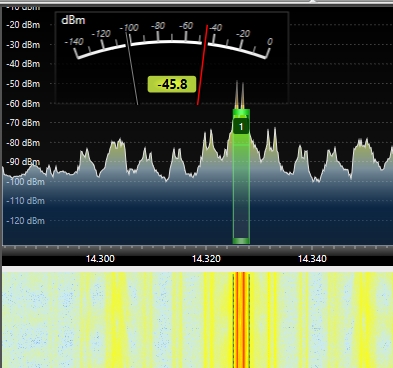The height and width of the screenshot is (368, 393).
Task: Click the bottom handle of green passband
Action: 241,241
